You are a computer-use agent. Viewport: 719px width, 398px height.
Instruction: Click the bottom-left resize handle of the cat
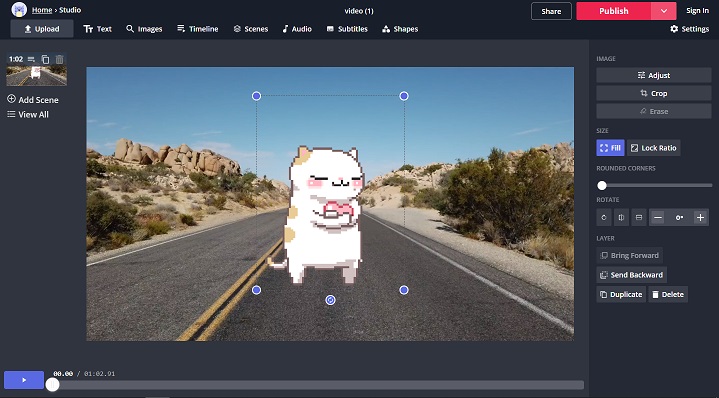point(256,290)
